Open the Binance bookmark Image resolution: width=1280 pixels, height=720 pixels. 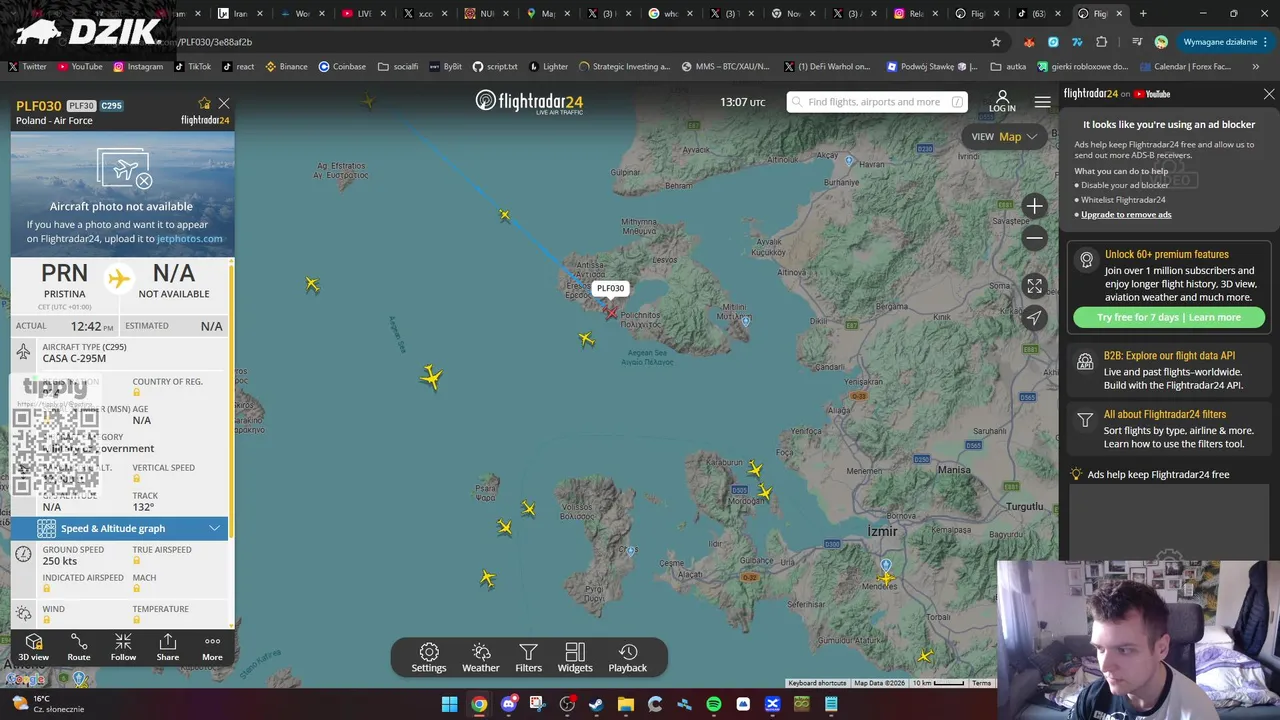coord(287,66)
